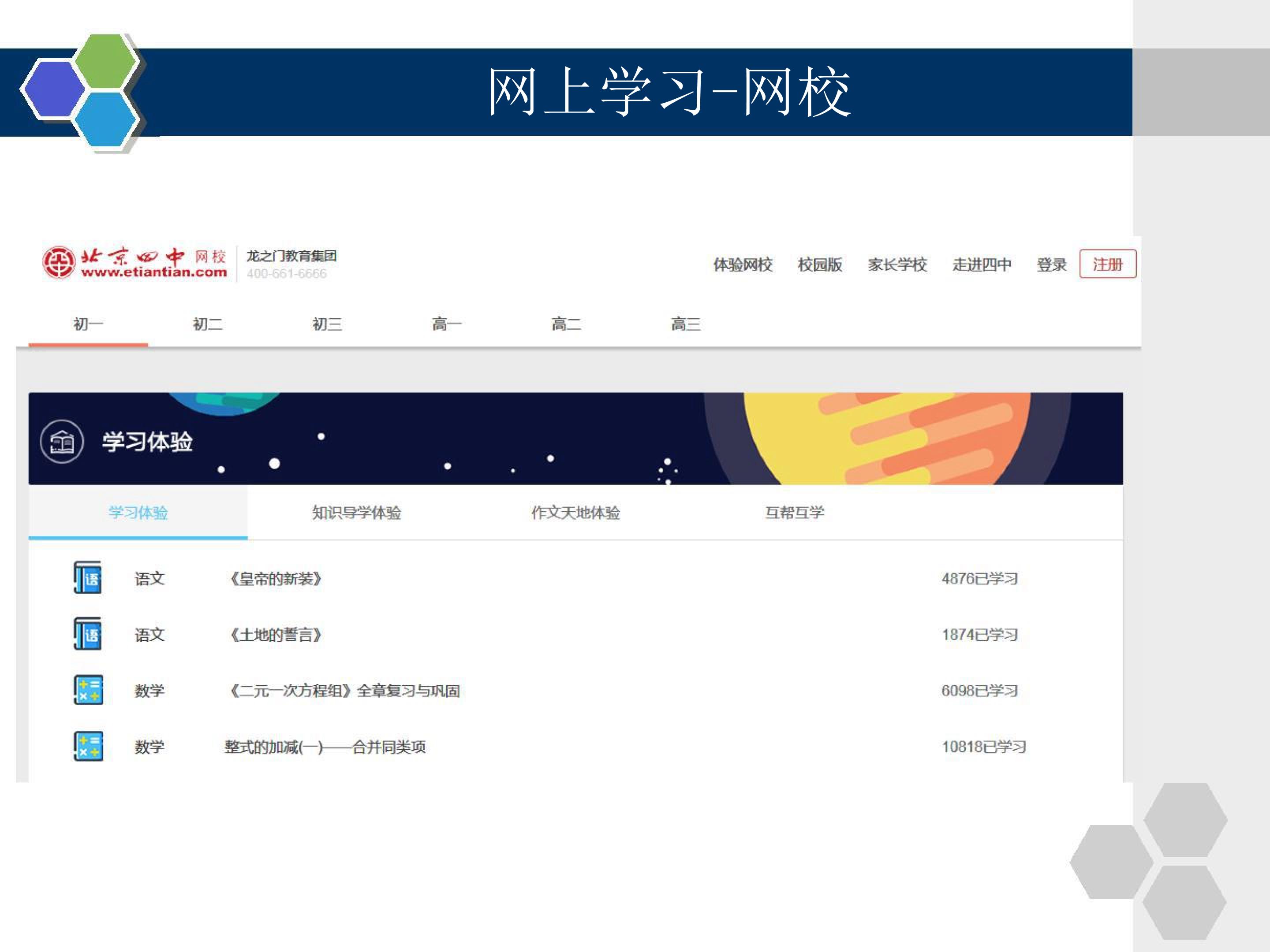The height and width of the screenshot is (952, 1270).
Task: Click the 数学 label of 《二元一次方程组》
Action: pyautogui.click(x=149, y=690)
